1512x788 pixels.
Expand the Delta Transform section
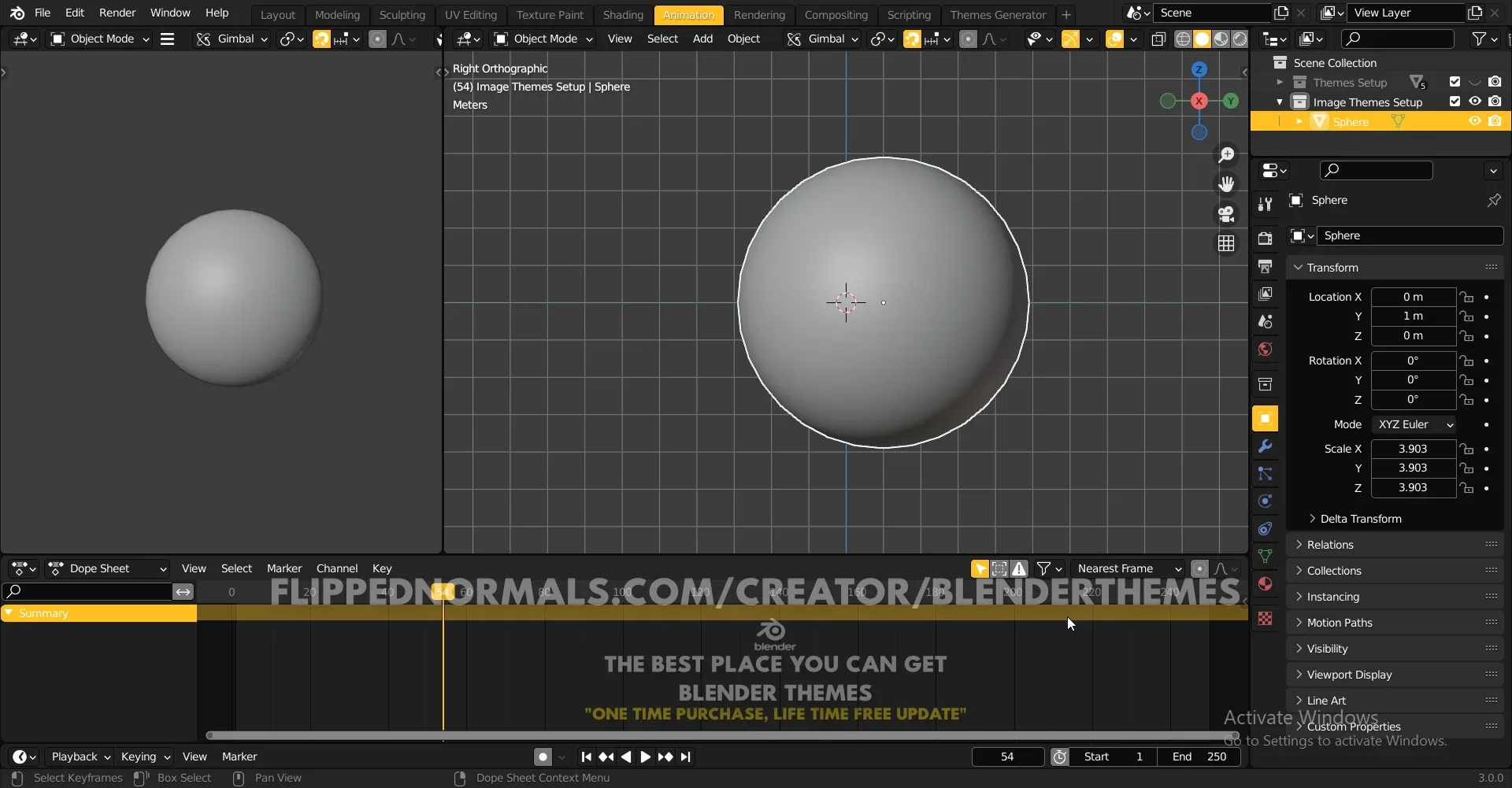1360,518
